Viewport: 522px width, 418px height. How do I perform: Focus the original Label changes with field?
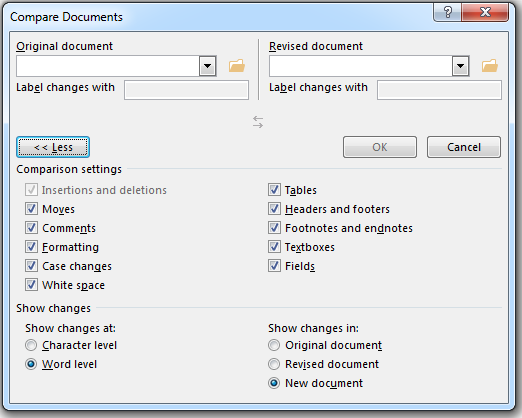click(x=186, y=90)
